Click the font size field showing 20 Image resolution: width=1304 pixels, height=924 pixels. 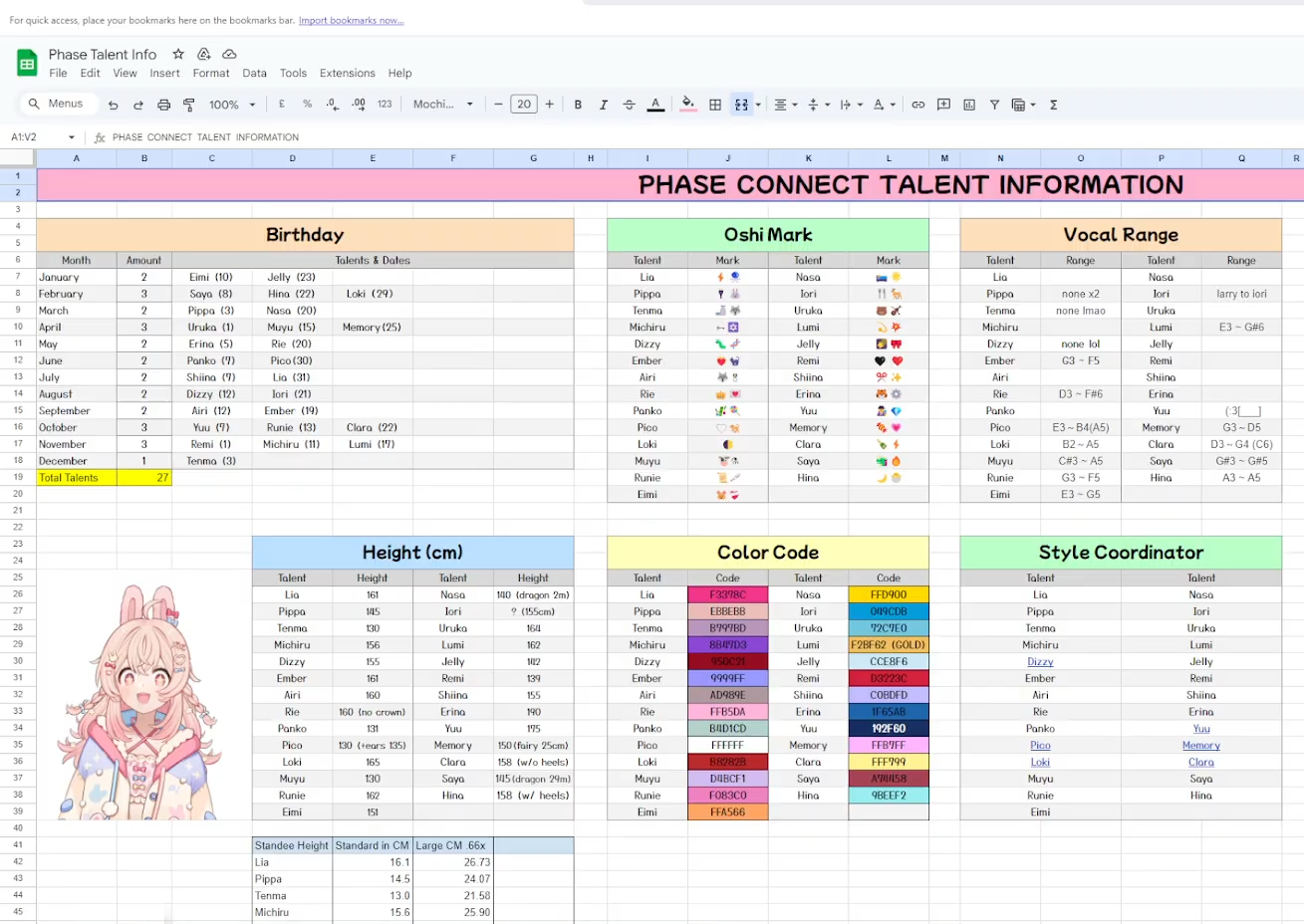point(524,105)
